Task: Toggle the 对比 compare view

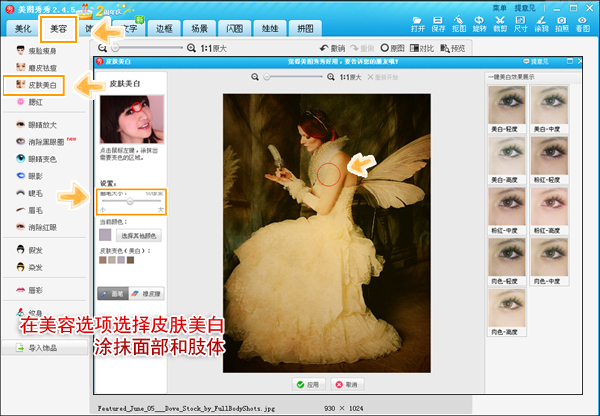Action: click(x=417, y=47)
